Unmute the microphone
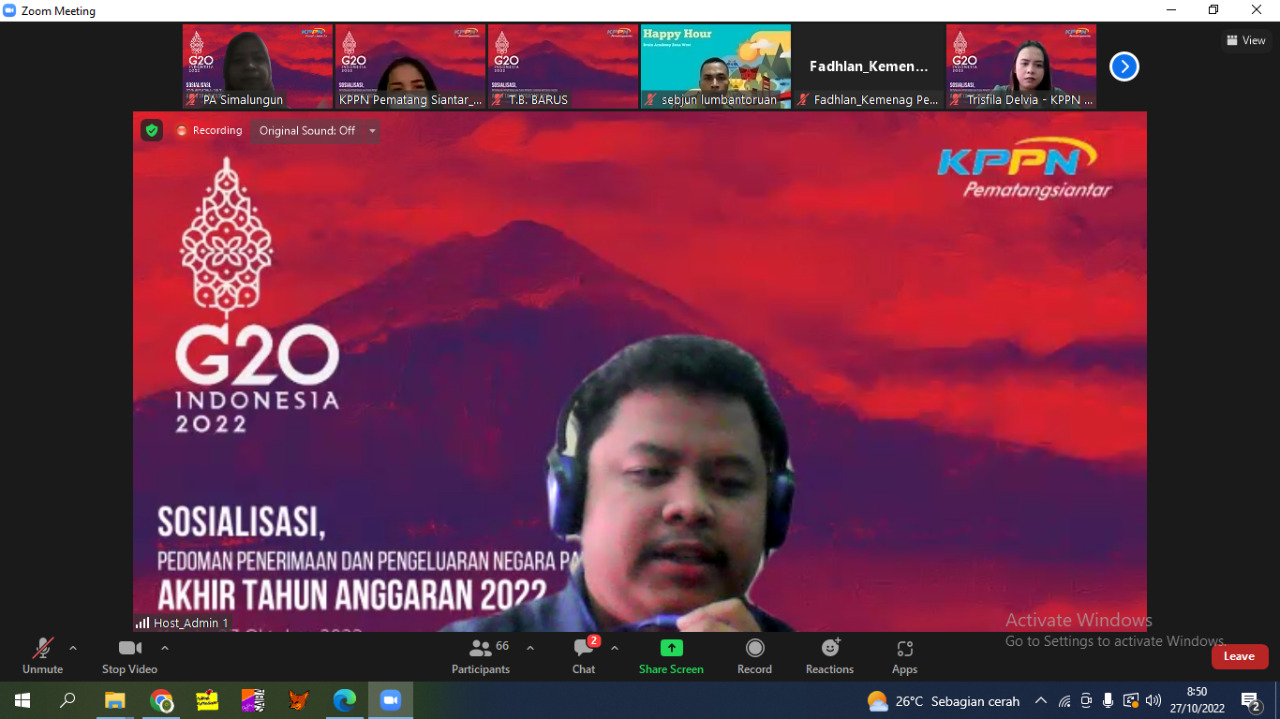Image resolution: width=1280 pixels, height=719 pixels. click(x=42, y=656)
